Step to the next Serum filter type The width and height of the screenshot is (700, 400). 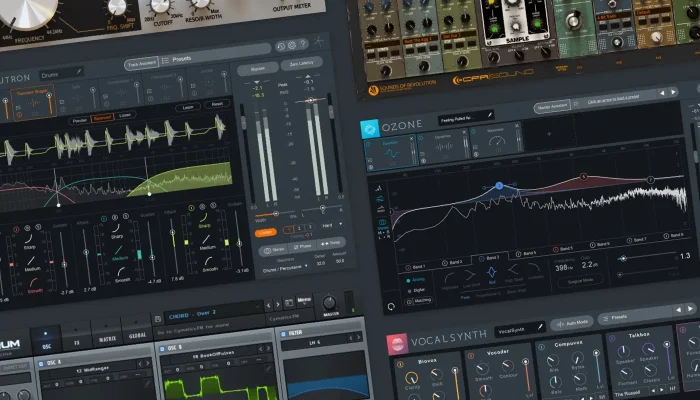[x=358, y=338]
